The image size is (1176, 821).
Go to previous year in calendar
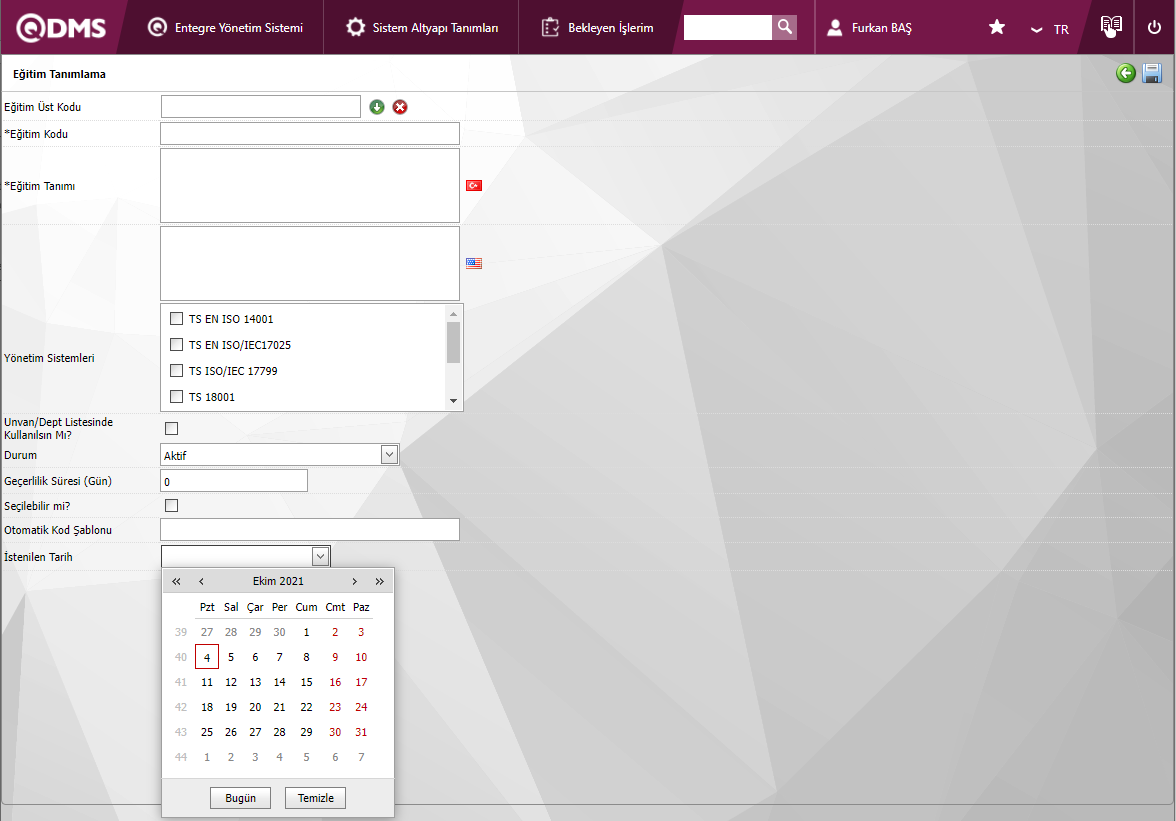pos(176,581)
